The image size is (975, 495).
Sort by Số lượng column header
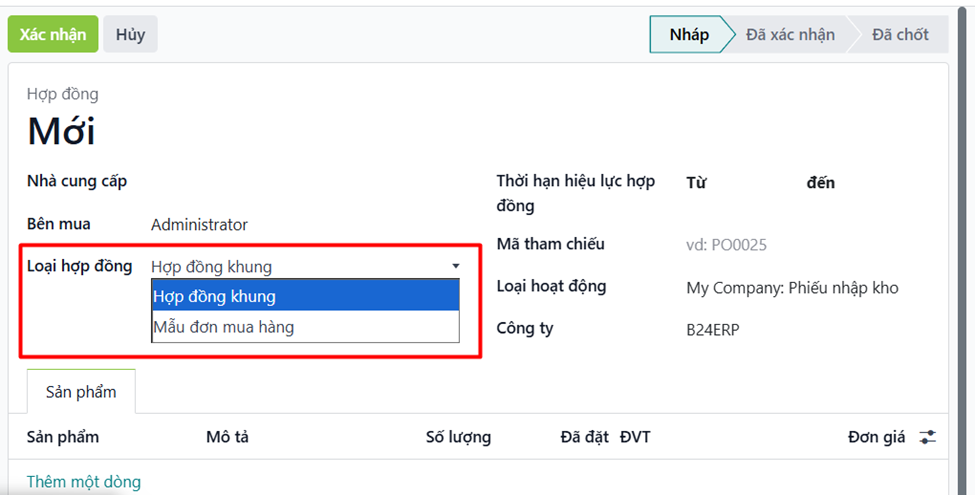(x=458, y=437)
